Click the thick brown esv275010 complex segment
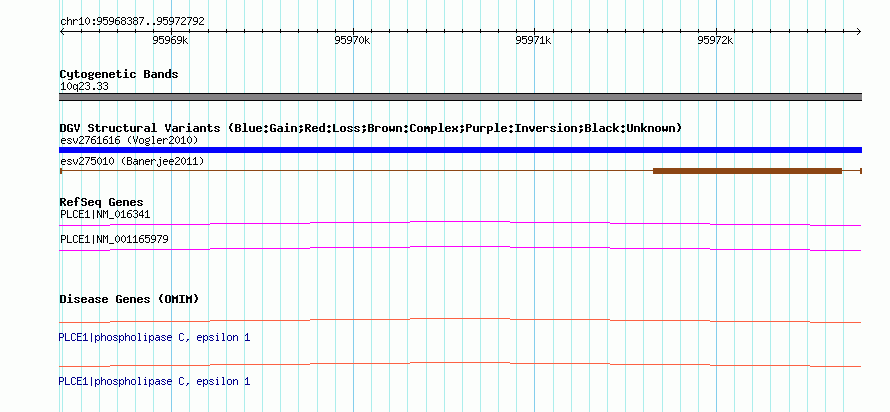 (748, 171)
